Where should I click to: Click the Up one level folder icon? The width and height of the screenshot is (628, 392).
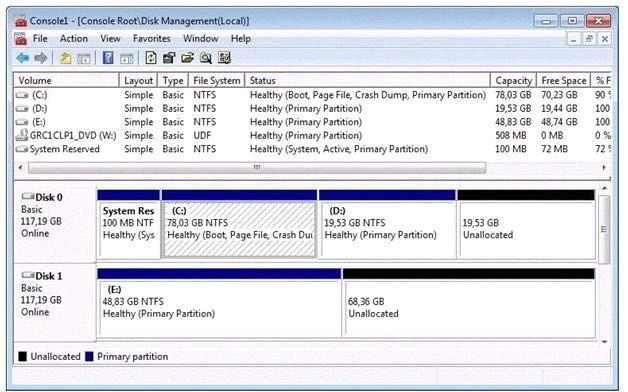pos(65,58)
